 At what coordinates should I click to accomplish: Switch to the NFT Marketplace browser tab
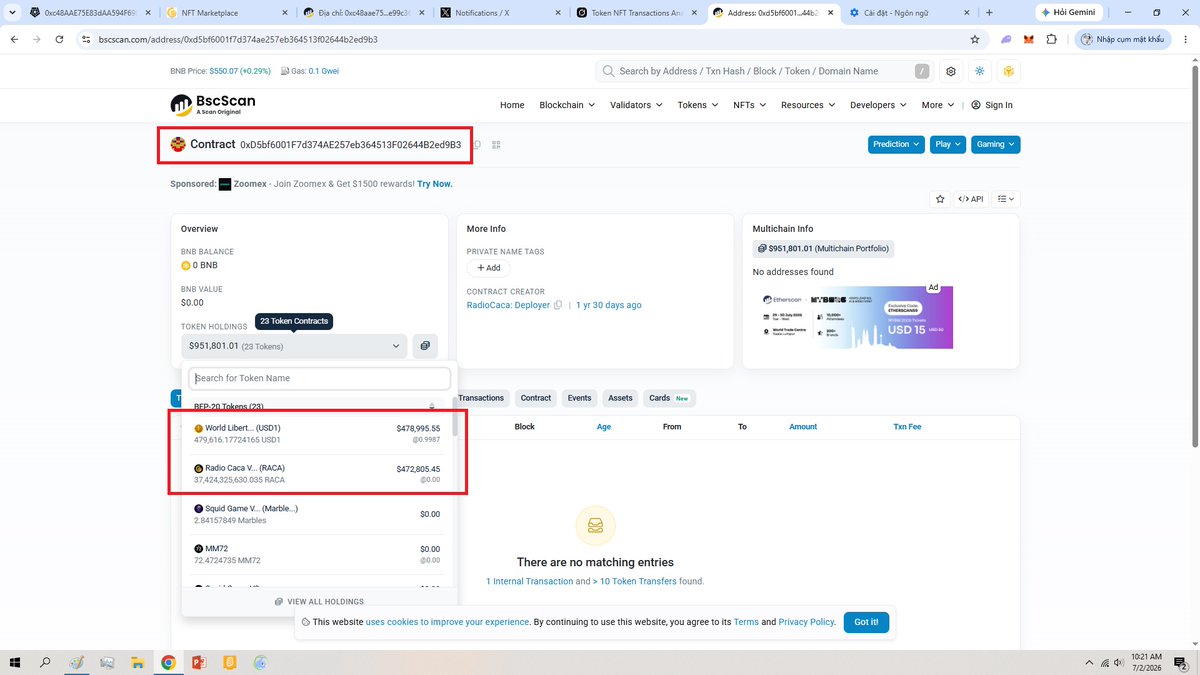pos(226,13)
